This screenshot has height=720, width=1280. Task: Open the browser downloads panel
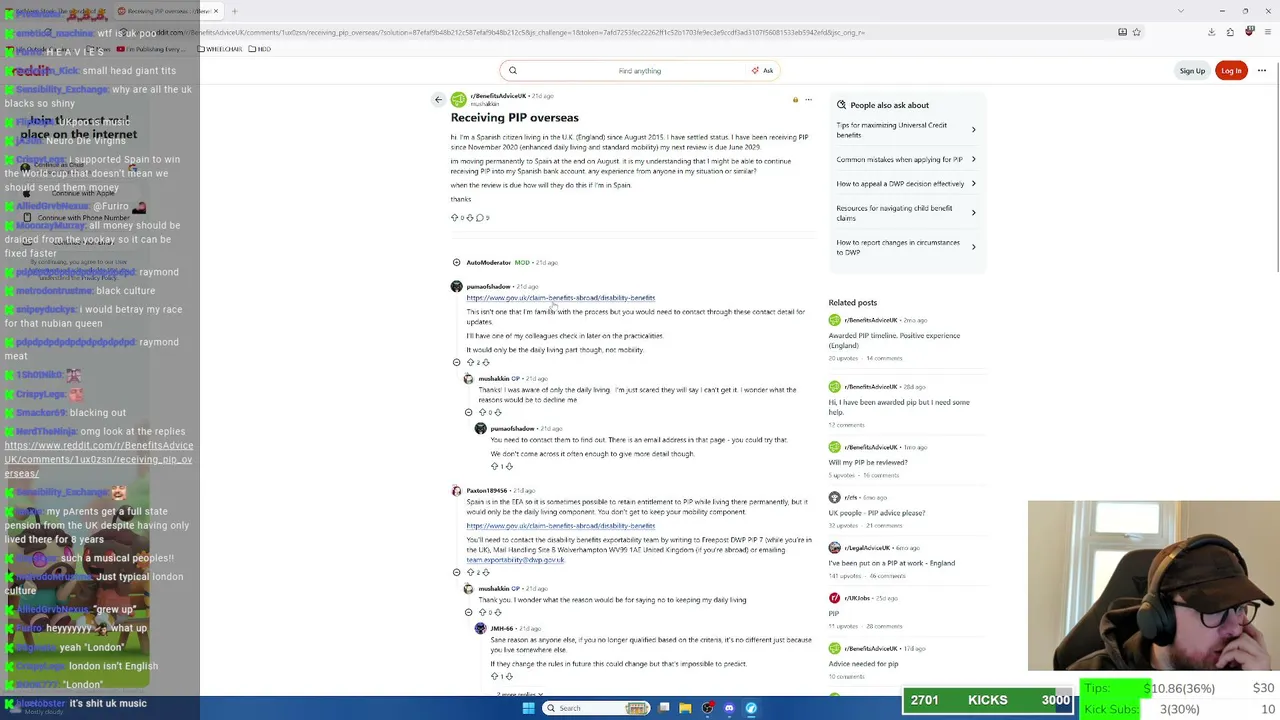click(1211, 32)
